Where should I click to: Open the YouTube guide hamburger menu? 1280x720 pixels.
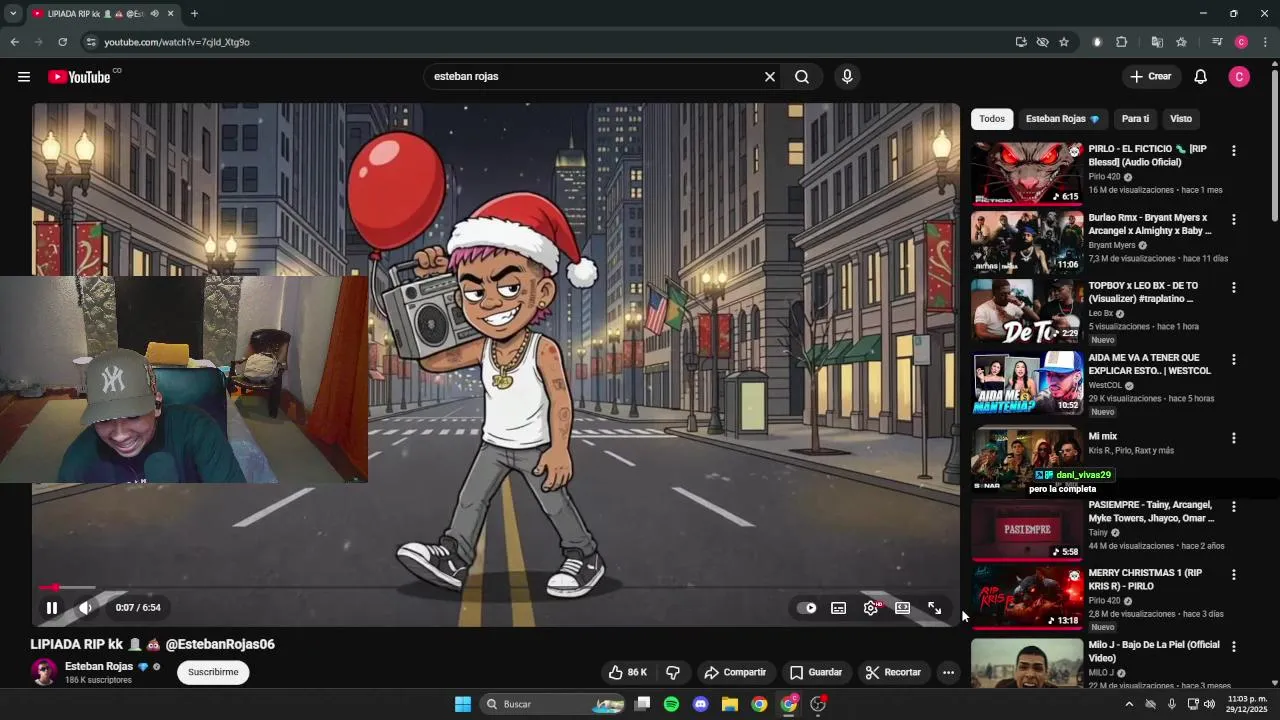24,77
